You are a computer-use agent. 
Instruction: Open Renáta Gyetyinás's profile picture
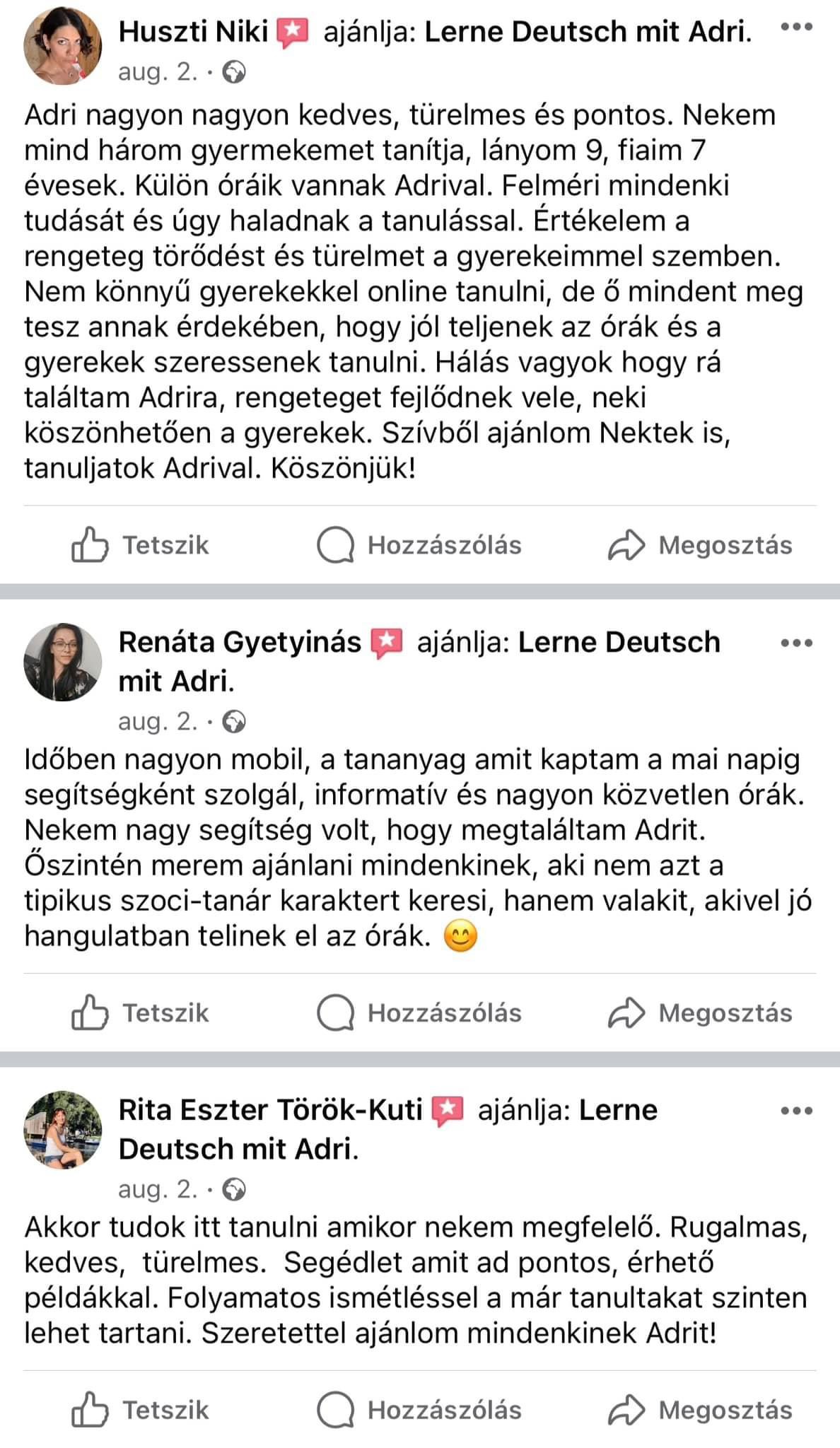pos(63,662)
